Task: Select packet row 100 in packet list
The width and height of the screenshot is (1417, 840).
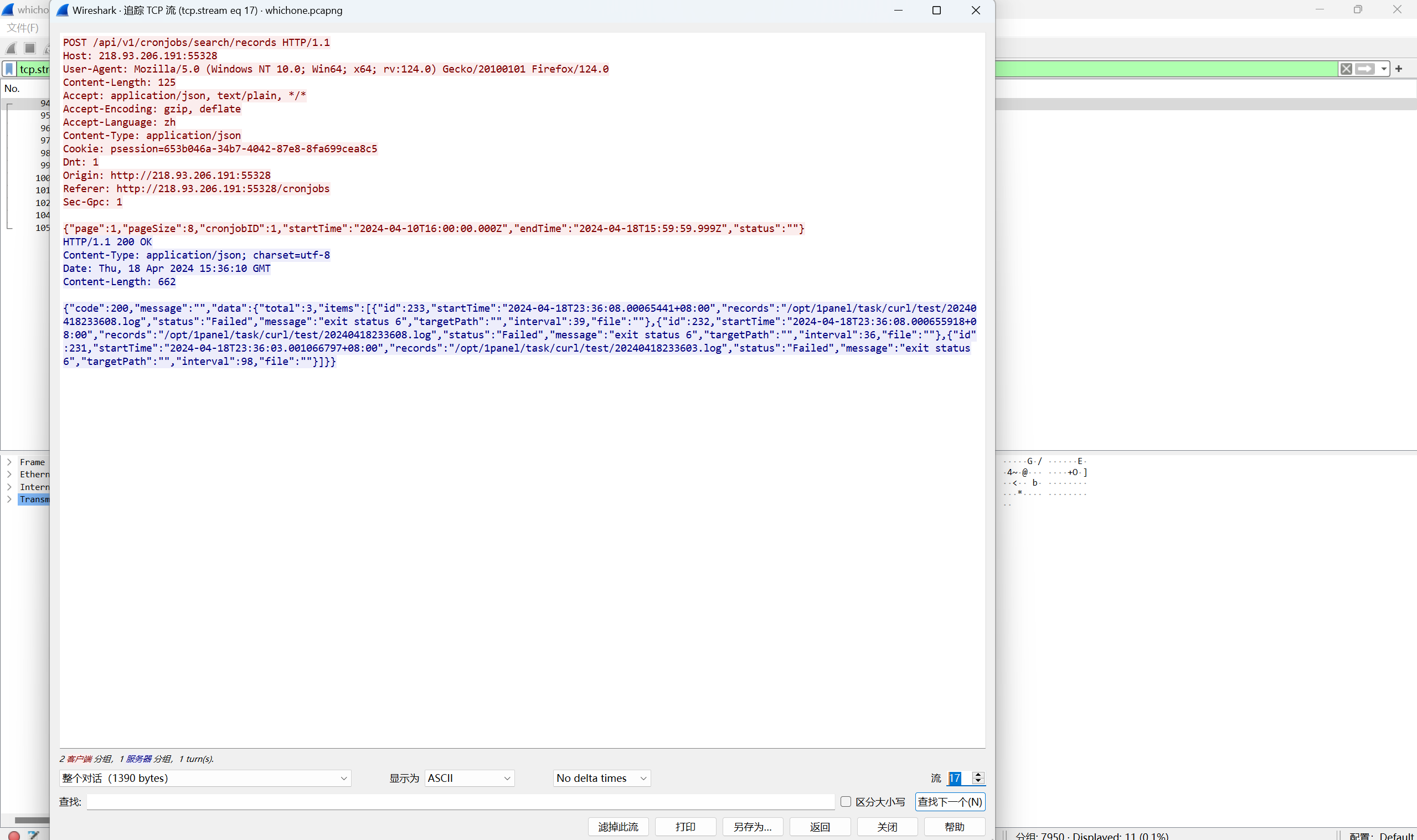Action: 27,178
